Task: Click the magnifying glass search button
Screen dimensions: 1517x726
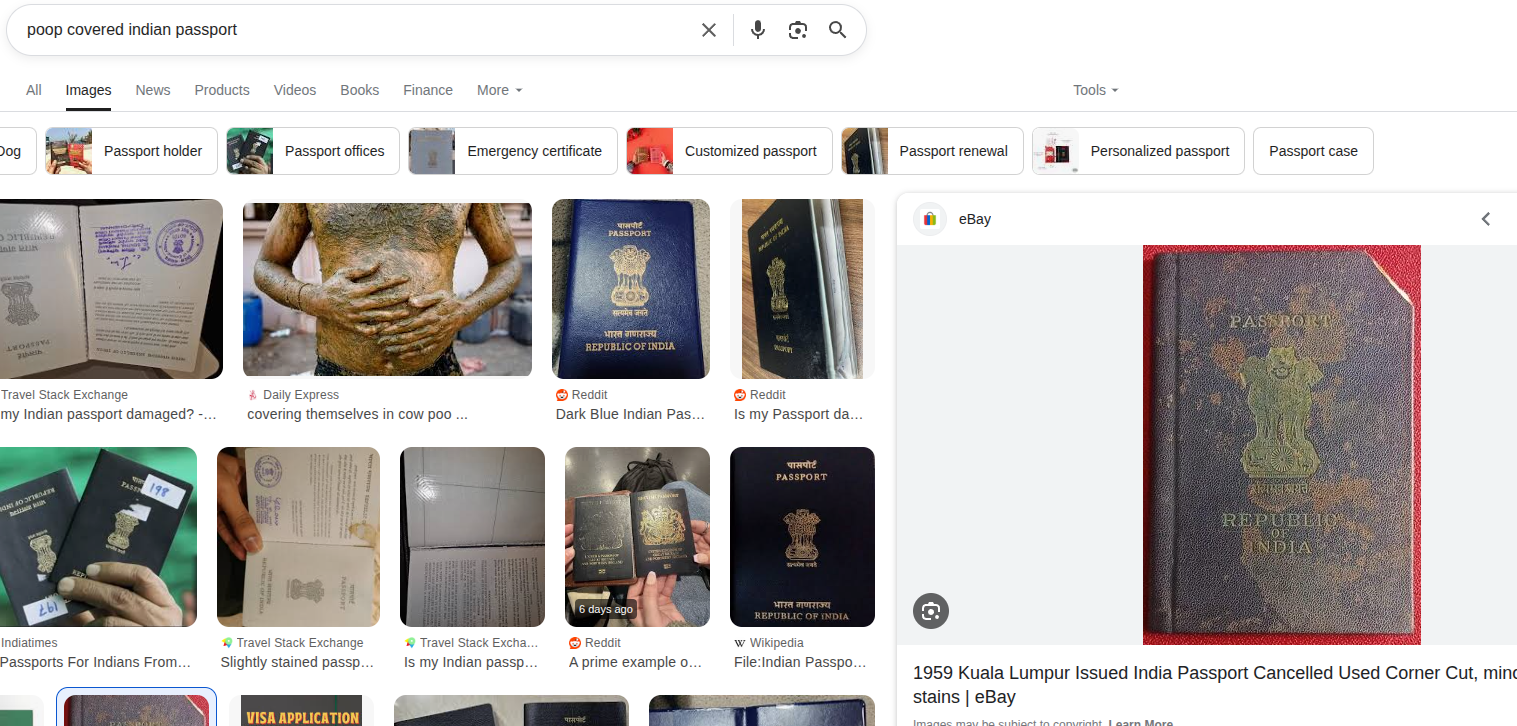Action: [x=838, y=30]
